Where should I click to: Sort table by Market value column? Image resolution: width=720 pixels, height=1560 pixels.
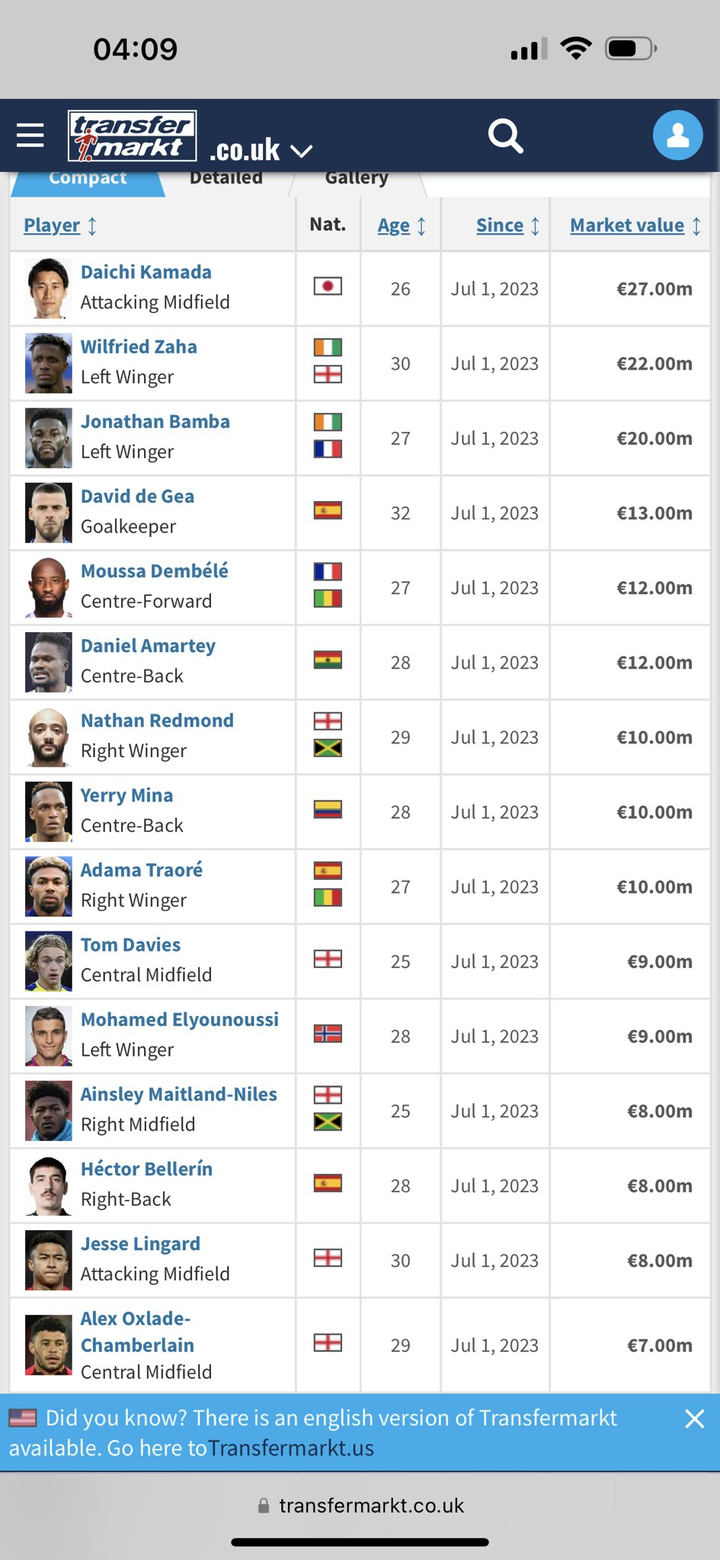[x=636, y=226]
